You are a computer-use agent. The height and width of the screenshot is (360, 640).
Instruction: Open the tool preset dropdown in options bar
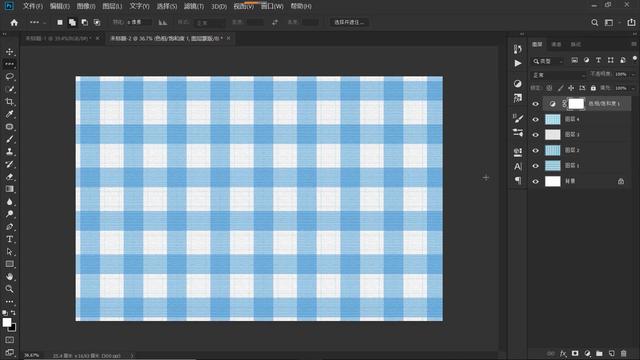point(38,22)
